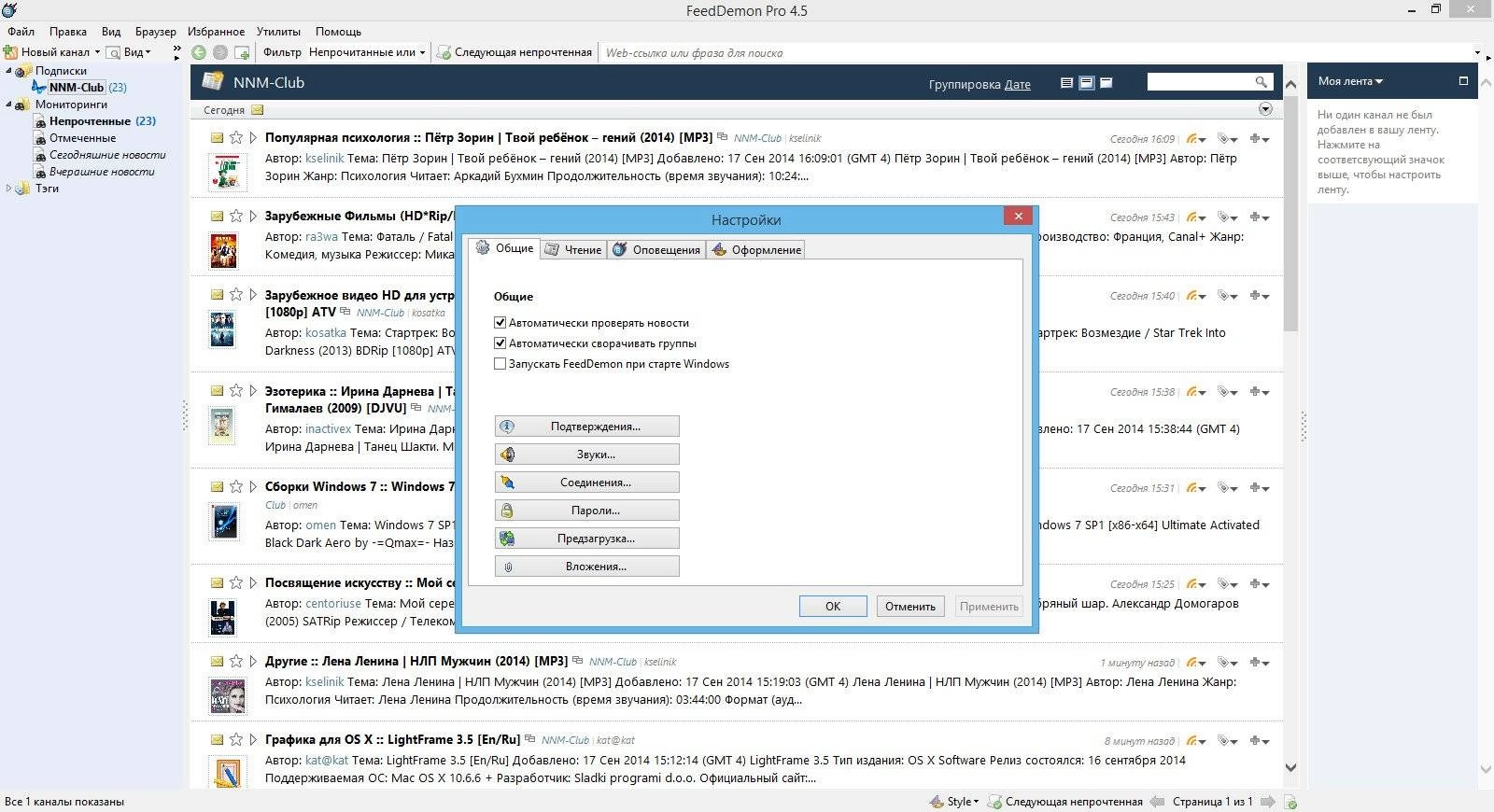Select Непрочтенные monitoring folder
Image resolution: width=1494 pixels, height=812 pixels.
click(90, 120)
